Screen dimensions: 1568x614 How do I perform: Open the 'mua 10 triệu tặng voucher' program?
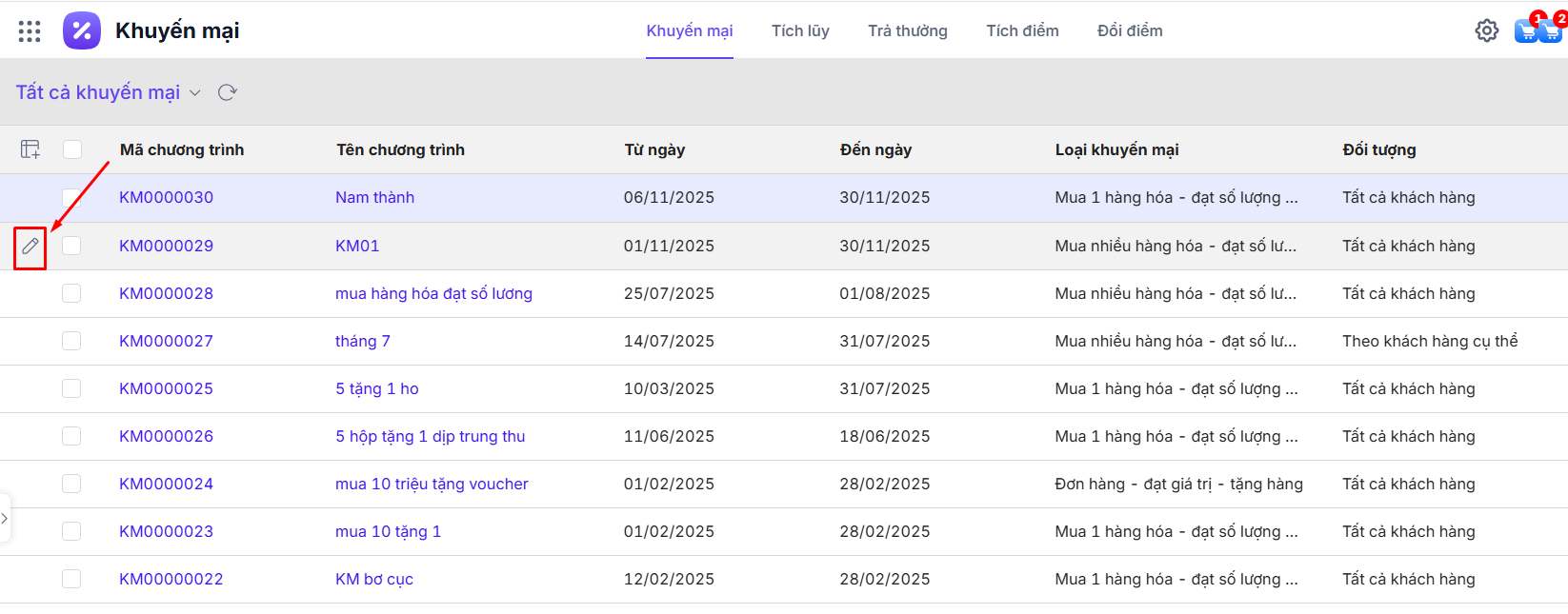(x=432, y=484)
